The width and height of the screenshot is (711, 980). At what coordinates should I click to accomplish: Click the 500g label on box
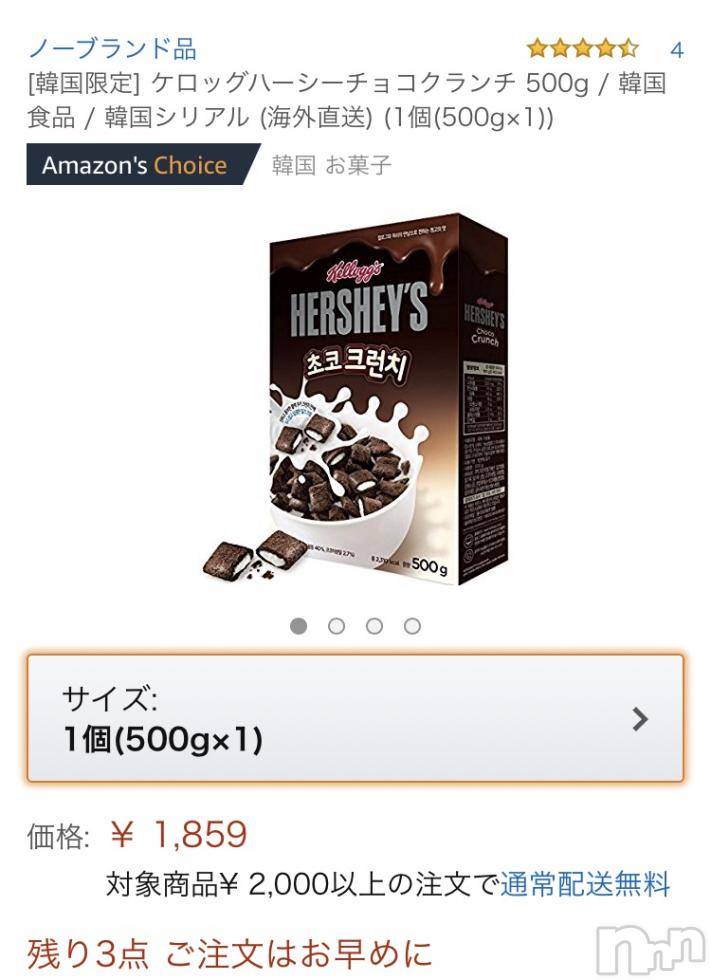pos(429,566)
